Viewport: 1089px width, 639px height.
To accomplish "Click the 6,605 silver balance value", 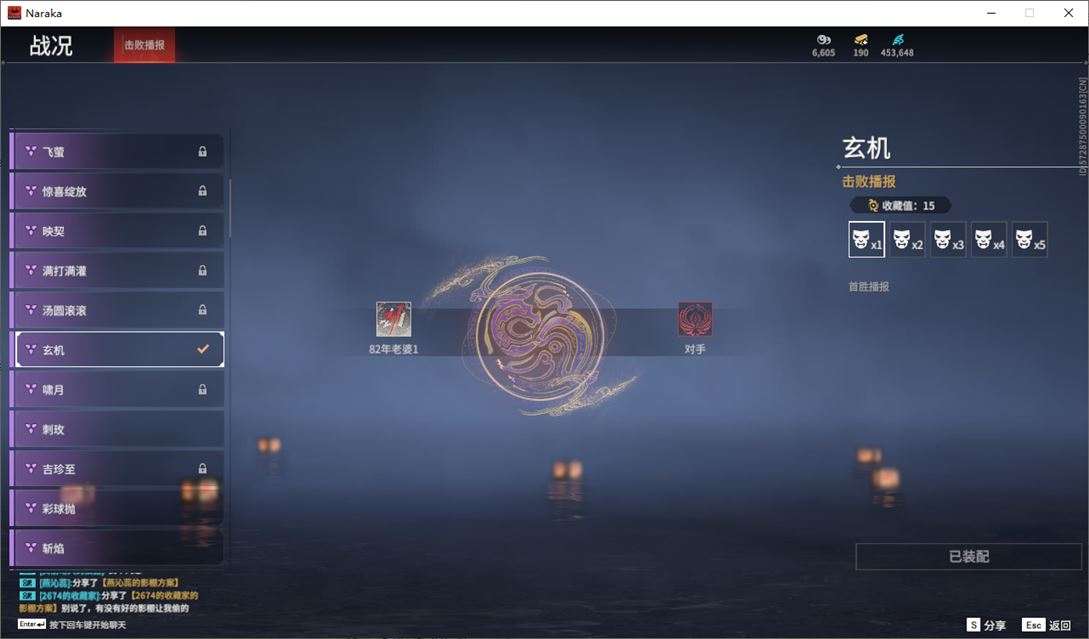I will click(824, 53).
